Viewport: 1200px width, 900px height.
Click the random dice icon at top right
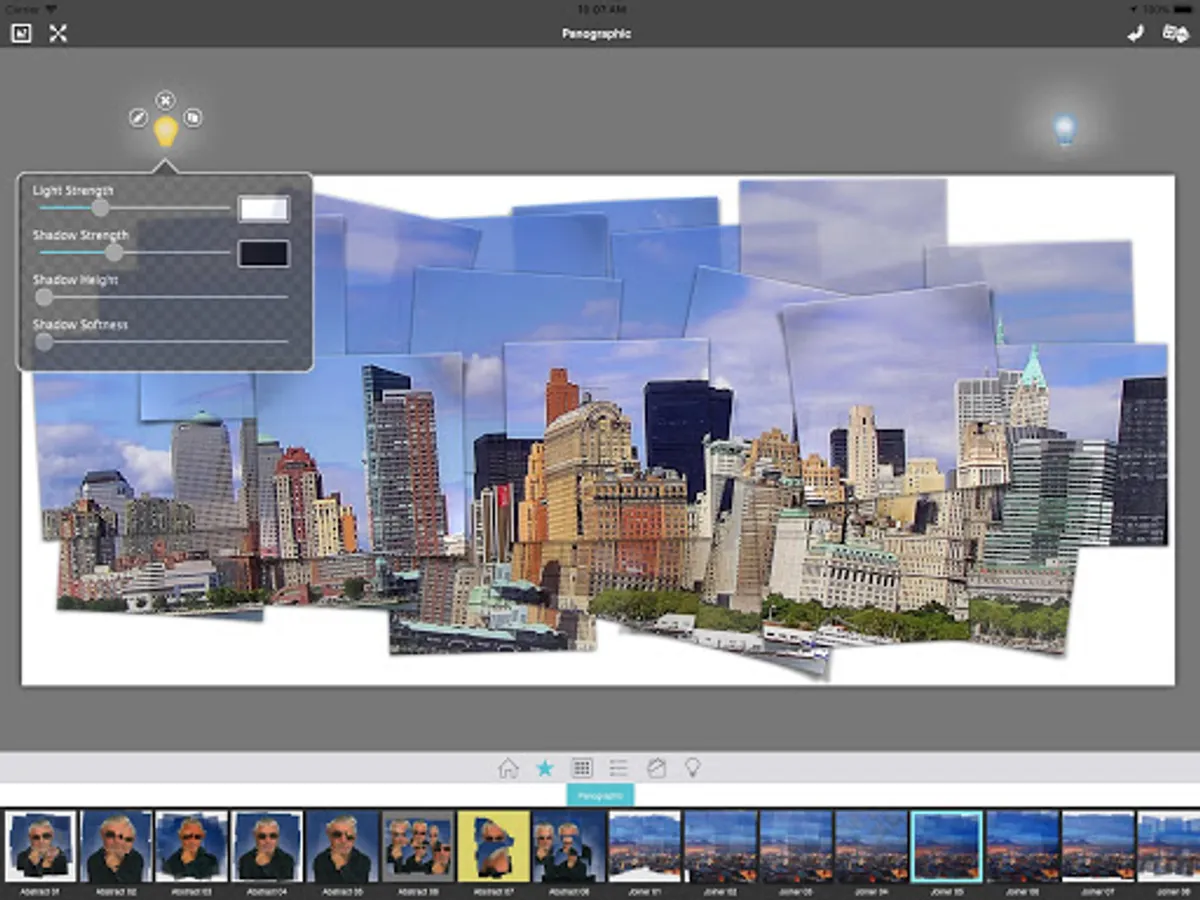pos(1174,33)
